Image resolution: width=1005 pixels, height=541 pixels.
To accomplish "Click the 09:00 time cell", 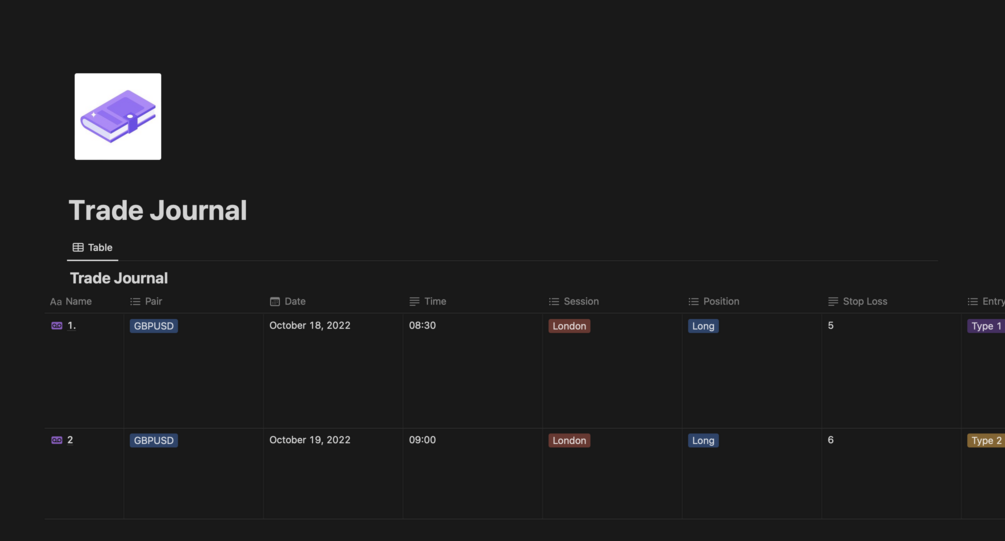I will click(422, 440).
